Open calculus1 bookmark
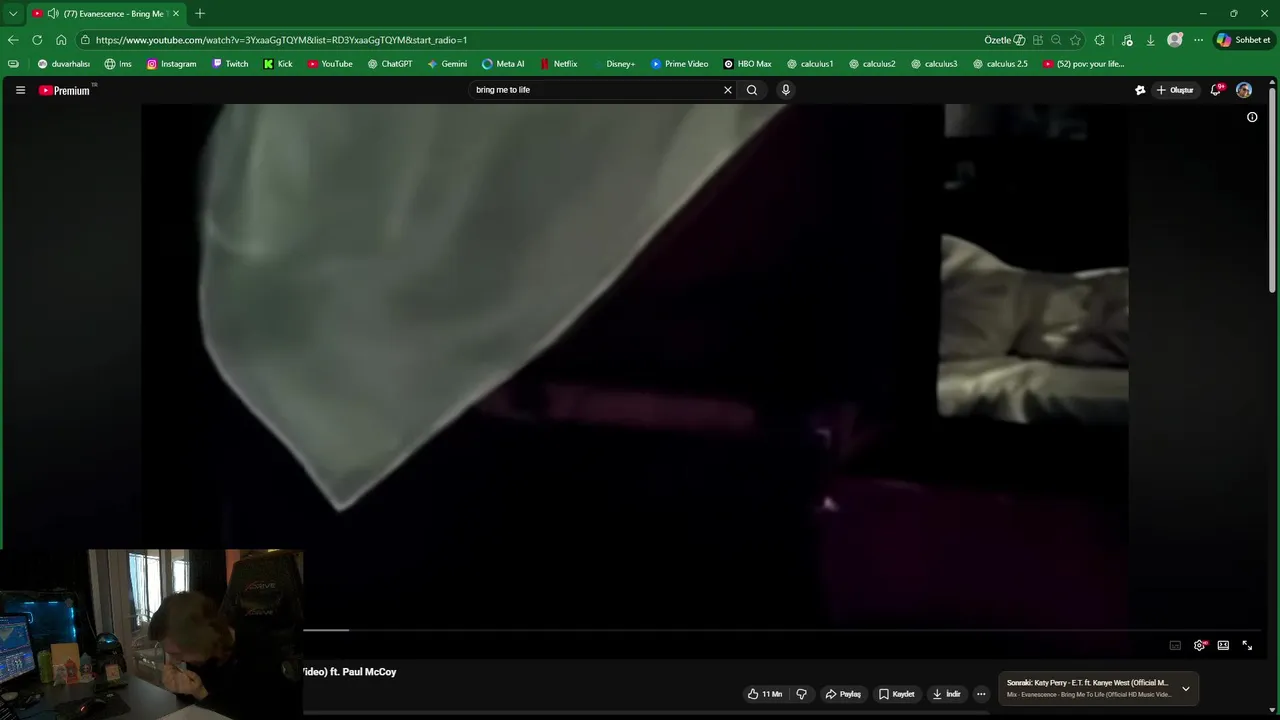Screen dimensions: 1280x720 click(x=810, y=64)
